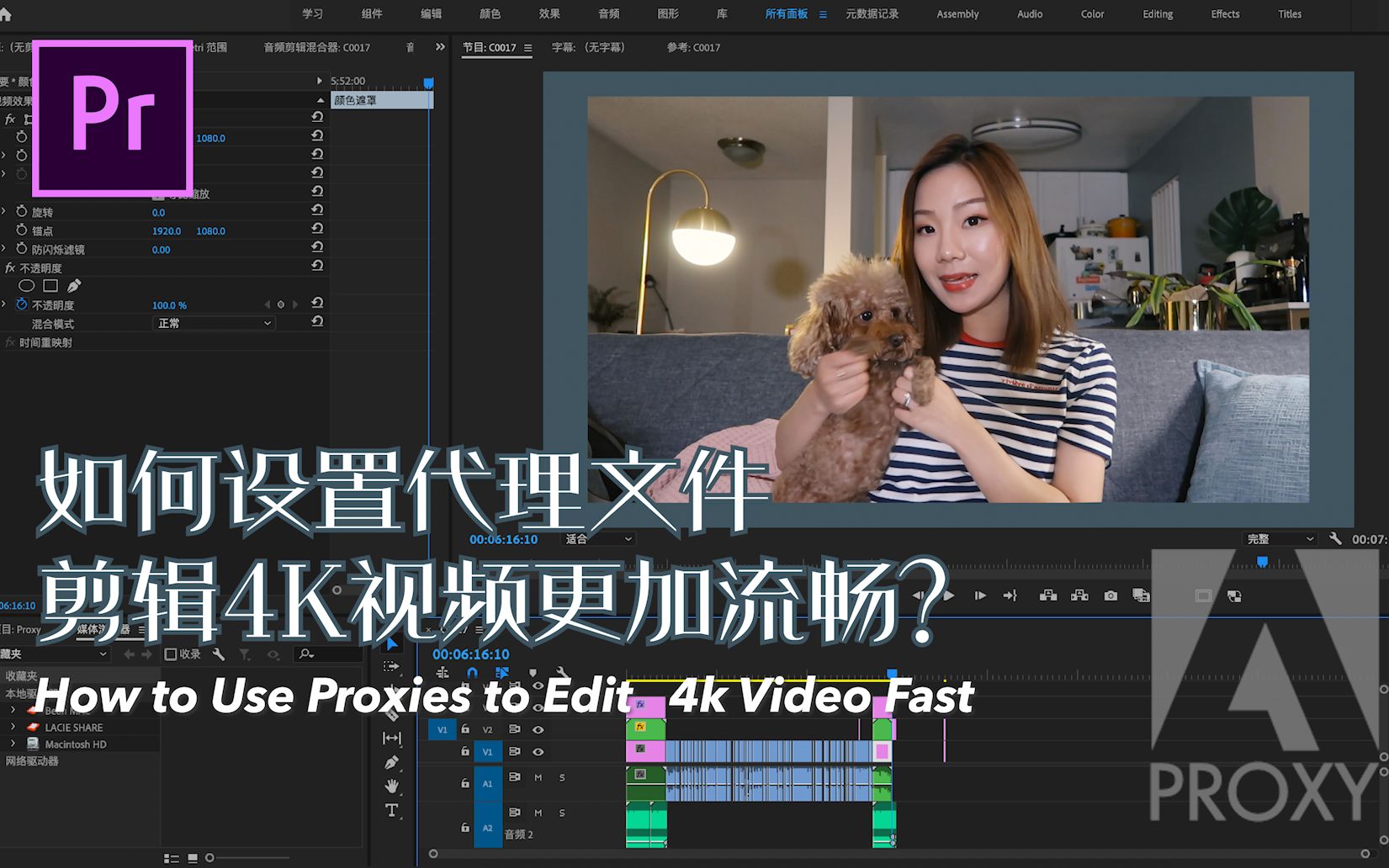Open the 完整 playback resolution dropdown
1389x868 pixels.
point(1280,538)
